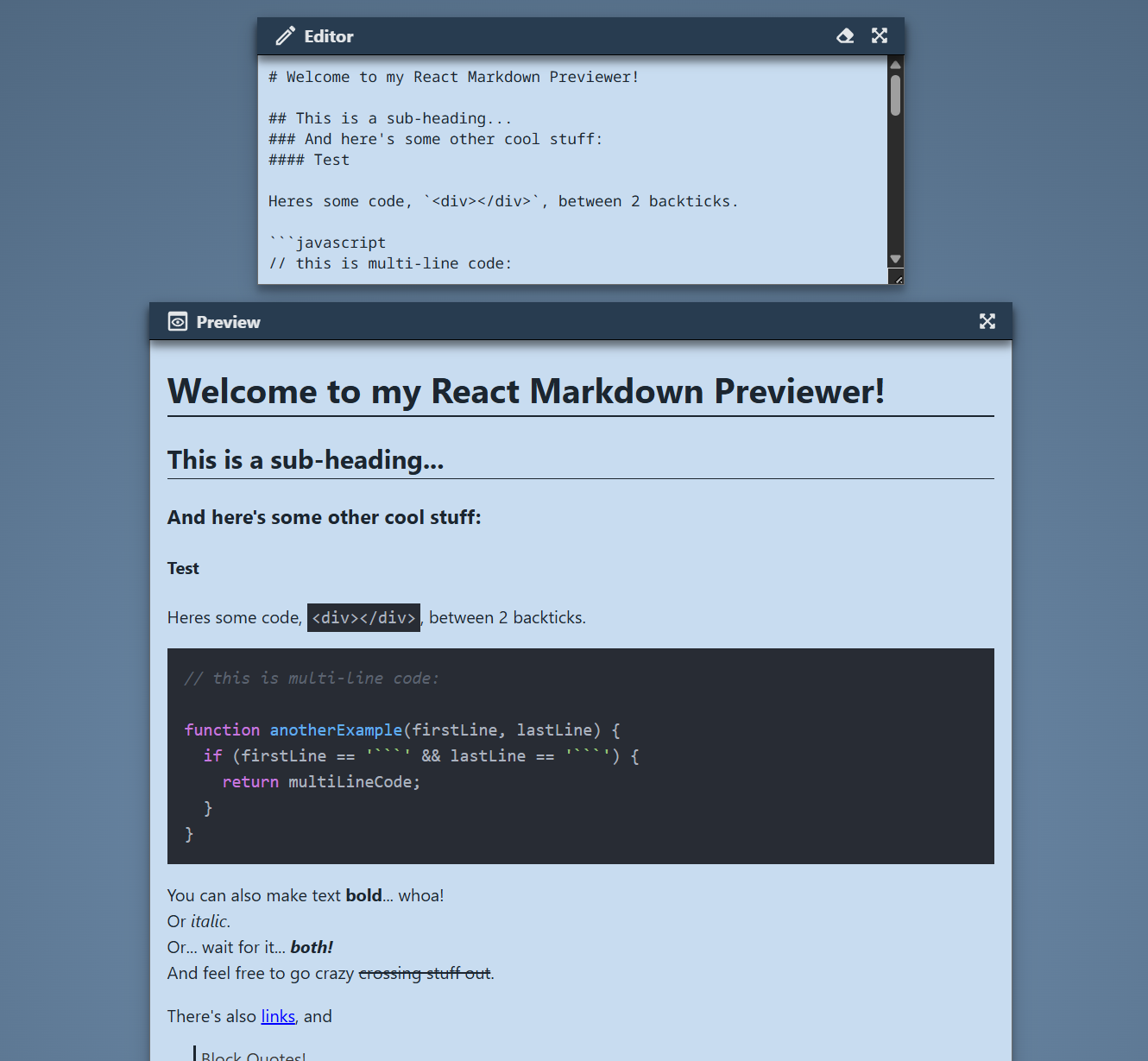Click the editor textarea resize handle
Image resolution: width=1148 pixels, height=1061 pixels.
click(x=896, y=277)
